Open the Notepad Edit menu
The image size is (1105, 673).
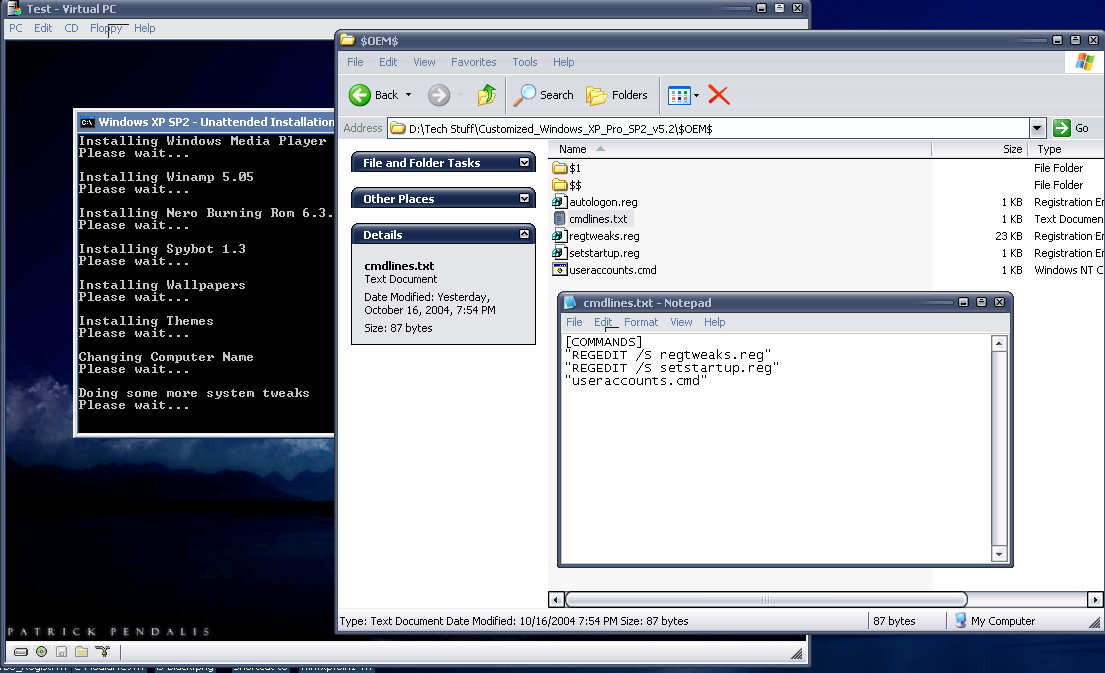tap(603, 322)
